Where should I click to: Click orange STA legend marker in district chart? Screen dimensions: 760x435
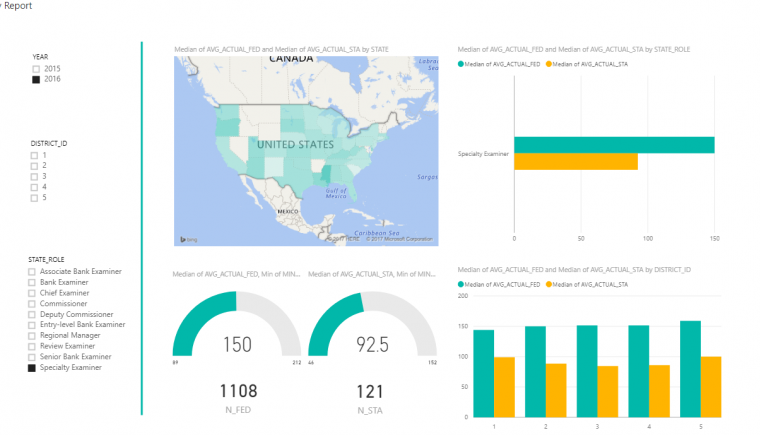(x=549, y=284)
